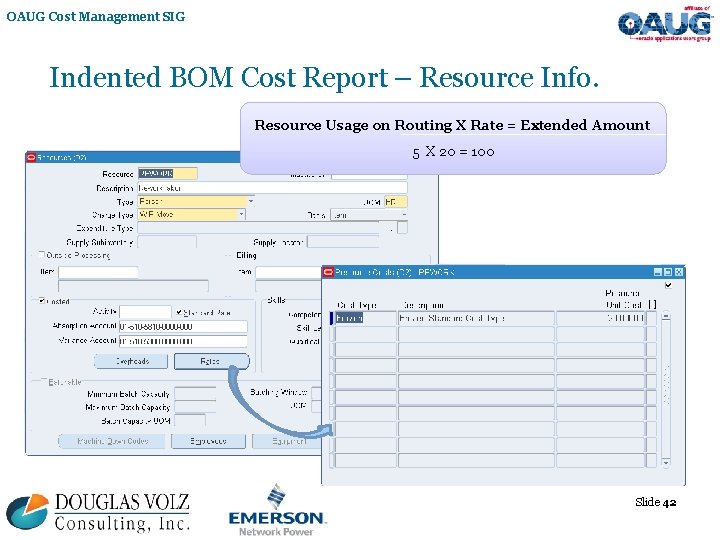The height and width of the screenshot is (540, 720).
Task: Maximize the Resource Costs window
Action: point(669,272)
